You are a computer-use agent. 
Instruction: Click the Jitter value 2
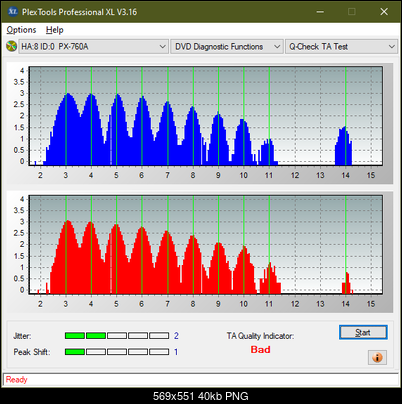[176, 336]
